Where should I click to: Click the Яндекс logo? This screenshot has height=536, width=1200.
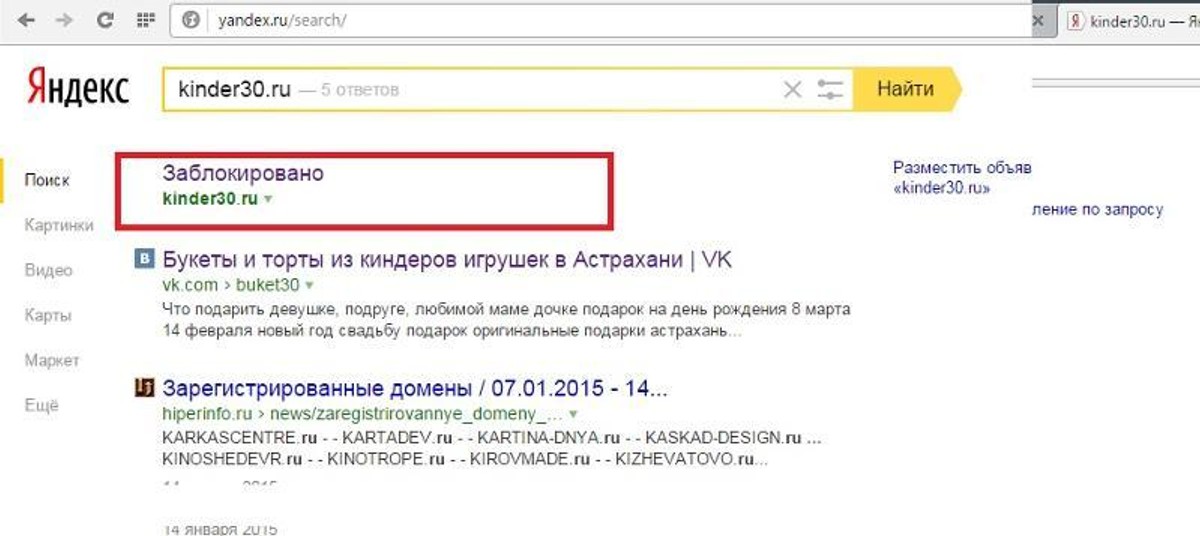pos(77,88)
